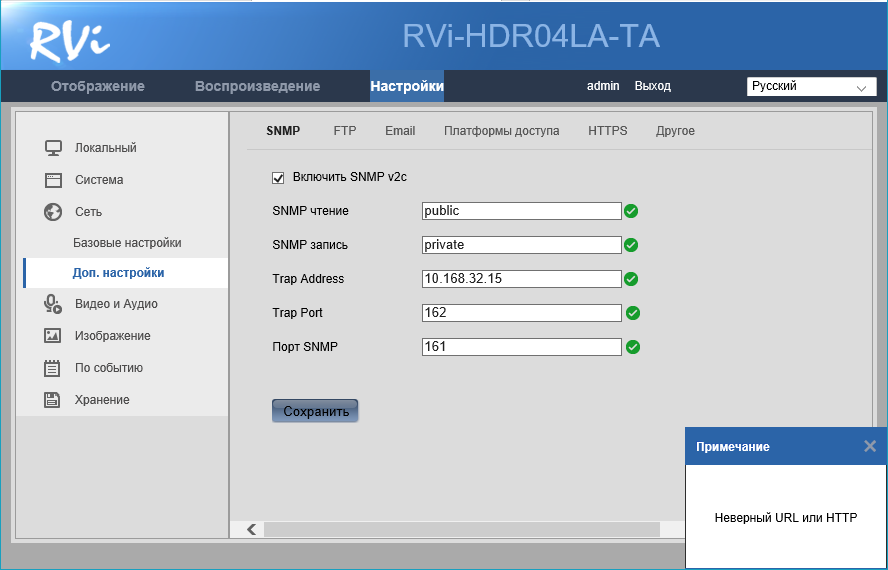This screenshot has height=570, width=888.
Task: Select Базовые настройки submenu
Action: pos(127,243)
